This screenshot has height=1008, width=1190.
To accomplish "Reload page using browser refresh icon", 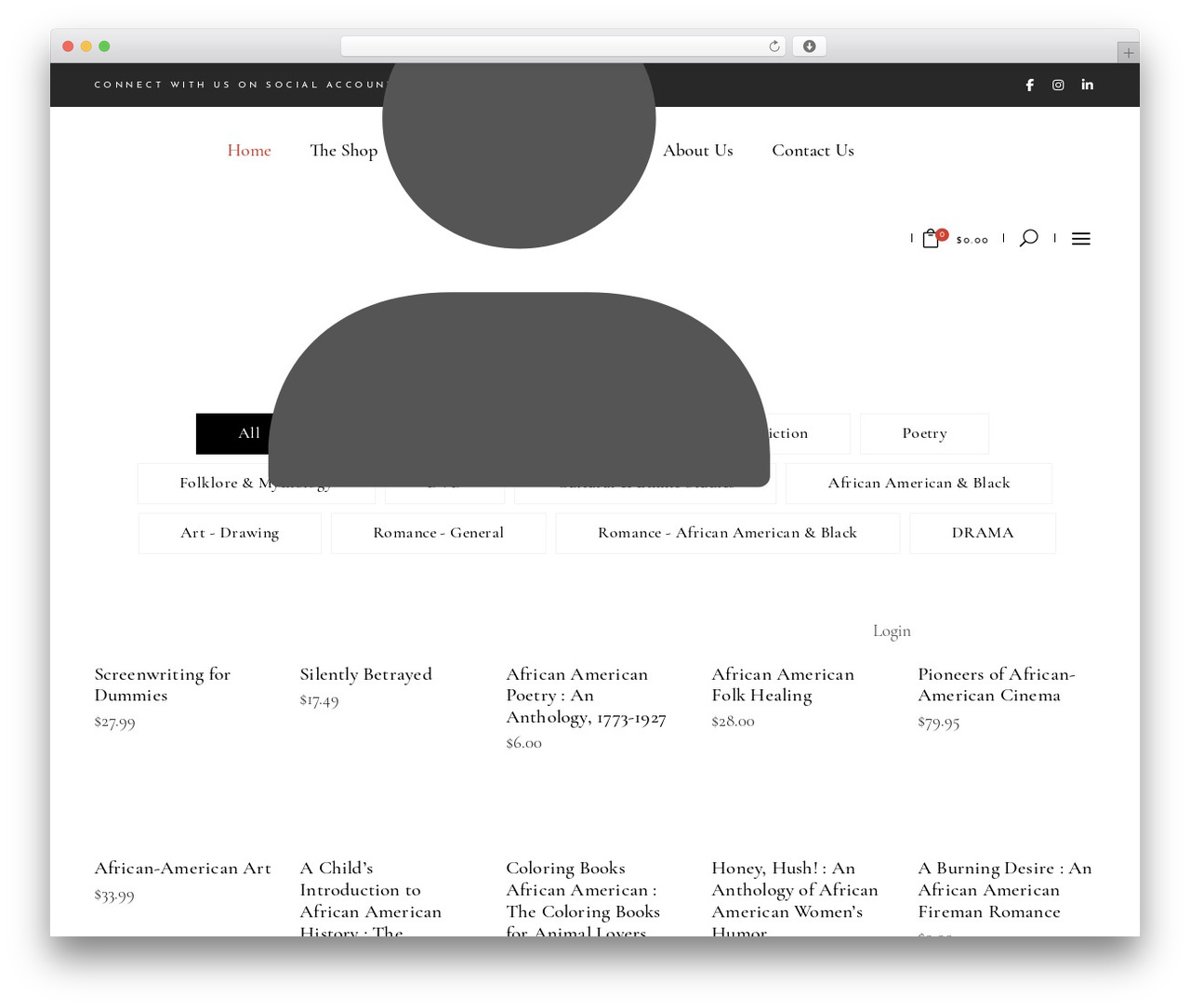I will [773, 46].
